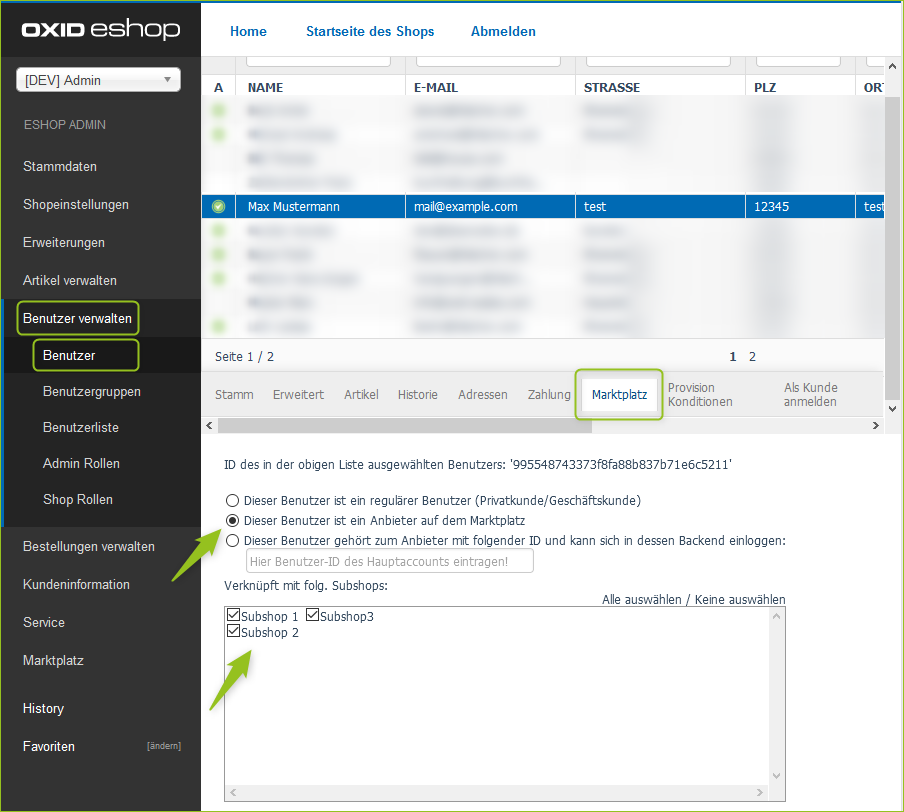904x812 pixels.
Task: Select 'Anbieter auf dem Marktplatz' radio button
Action: coord(232,520)
